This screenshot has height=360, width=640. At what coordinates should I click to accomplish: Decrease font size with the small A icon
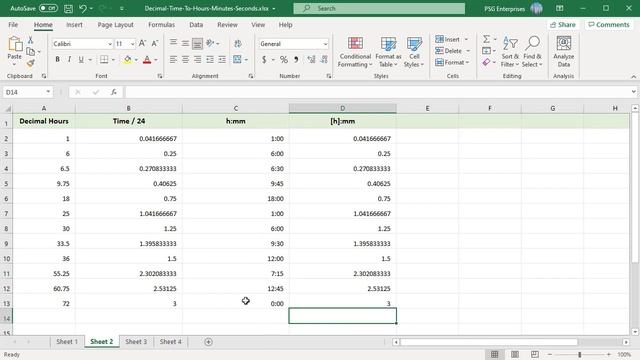tap(155, 43)
